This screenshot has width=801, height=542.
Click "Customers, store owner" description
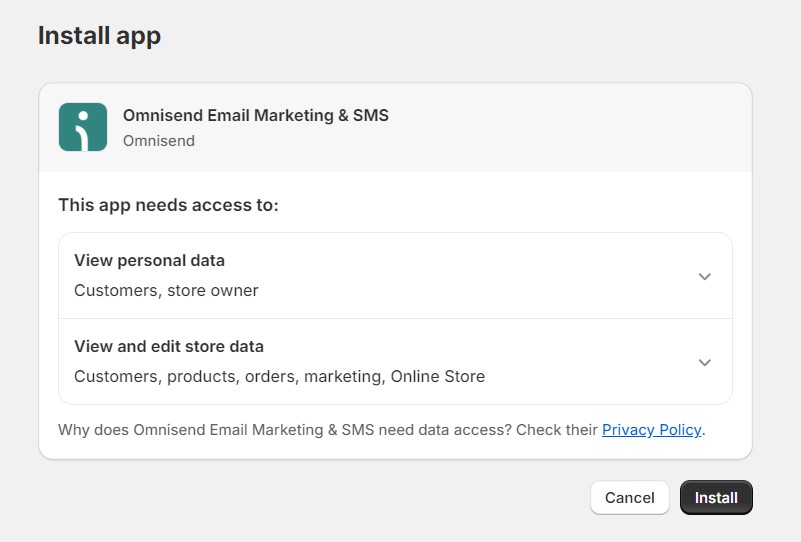166,290
